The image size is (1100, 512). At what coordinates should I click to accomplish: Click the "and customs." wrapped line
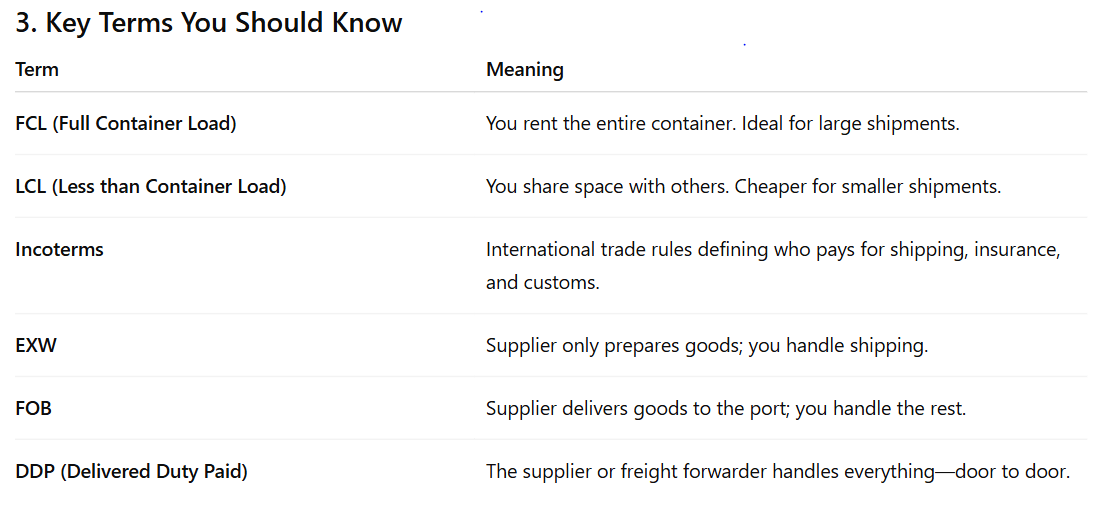tap(542, 282)
